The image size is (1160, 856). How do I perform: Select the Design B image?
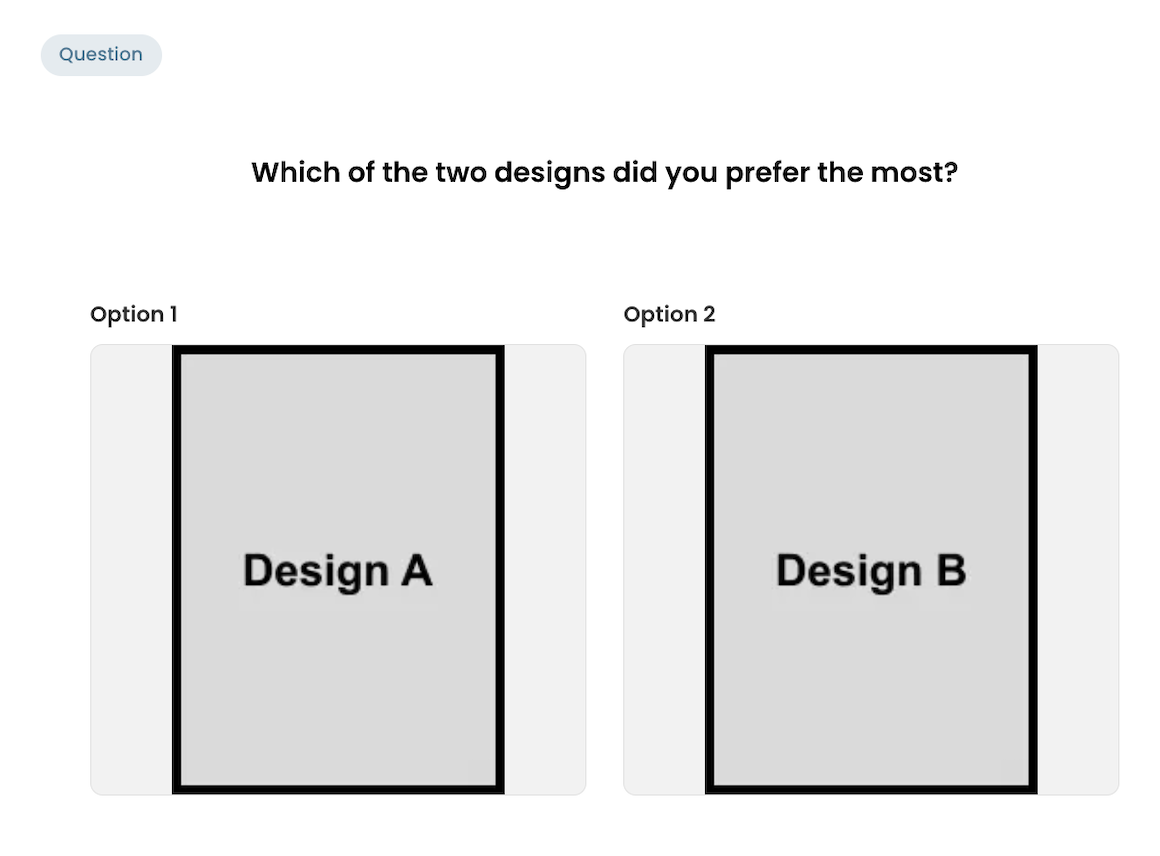point(871,570)
